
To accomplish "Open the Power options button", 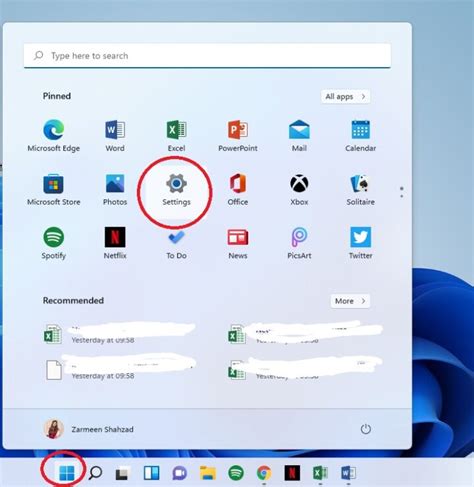I will tap(366, 429).
